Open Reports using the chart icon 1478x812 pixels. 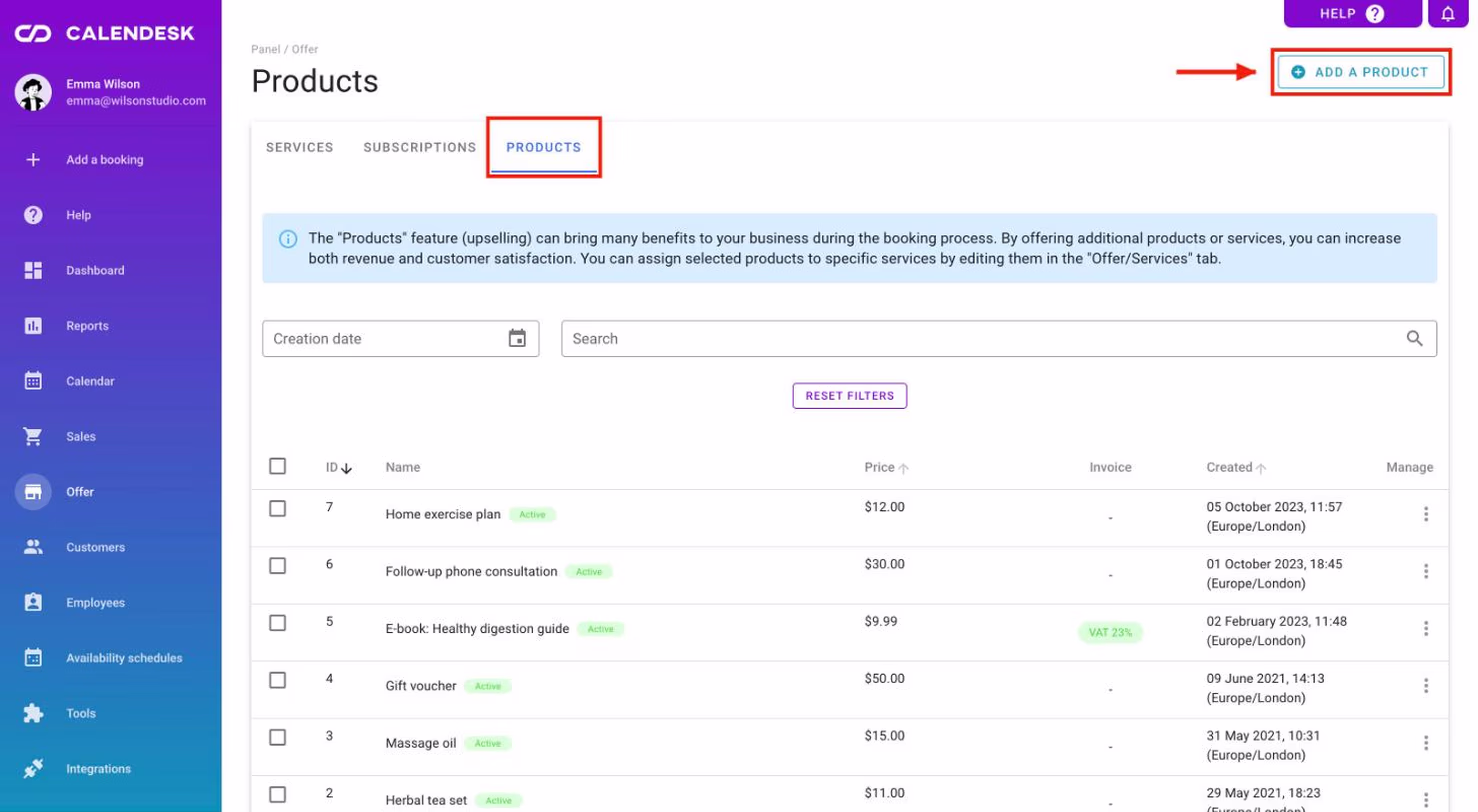(33, 326)
